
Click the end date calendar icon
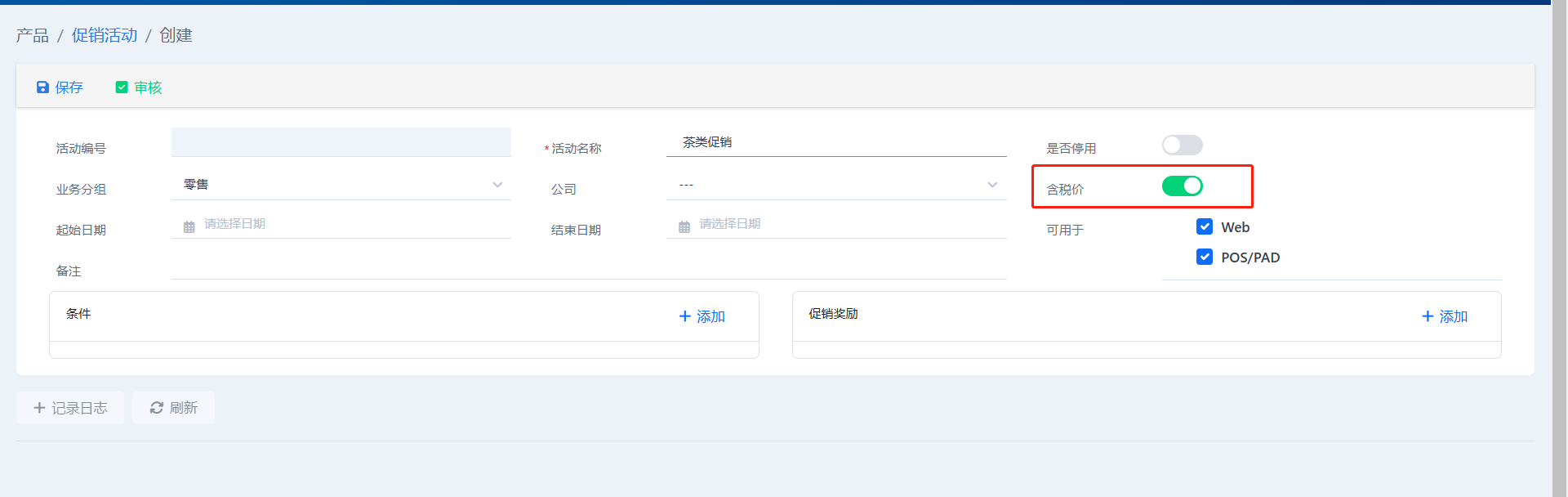coord(684,226)
